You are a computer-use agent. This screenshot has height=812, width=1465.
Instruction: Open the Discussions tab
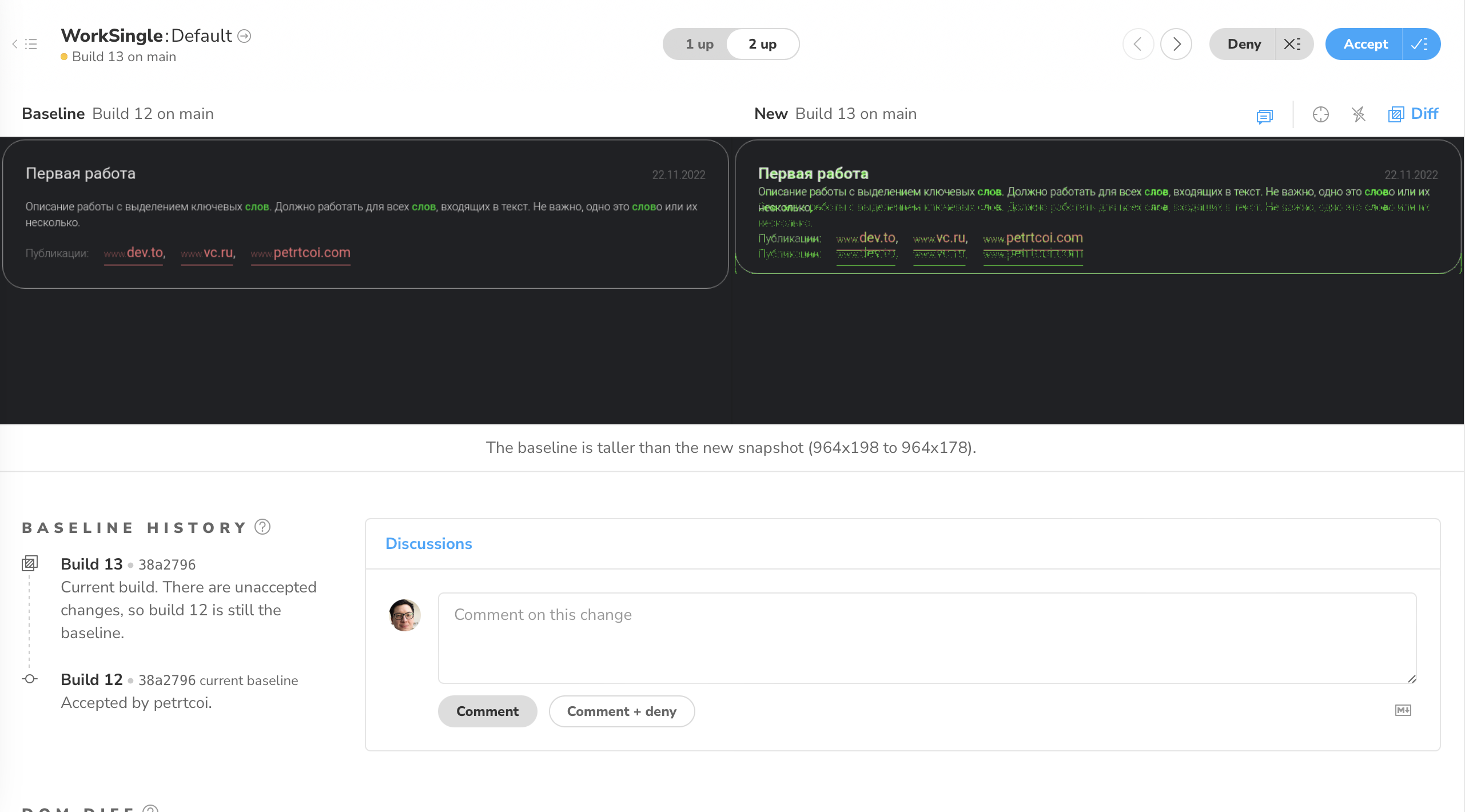click(428, 543)
